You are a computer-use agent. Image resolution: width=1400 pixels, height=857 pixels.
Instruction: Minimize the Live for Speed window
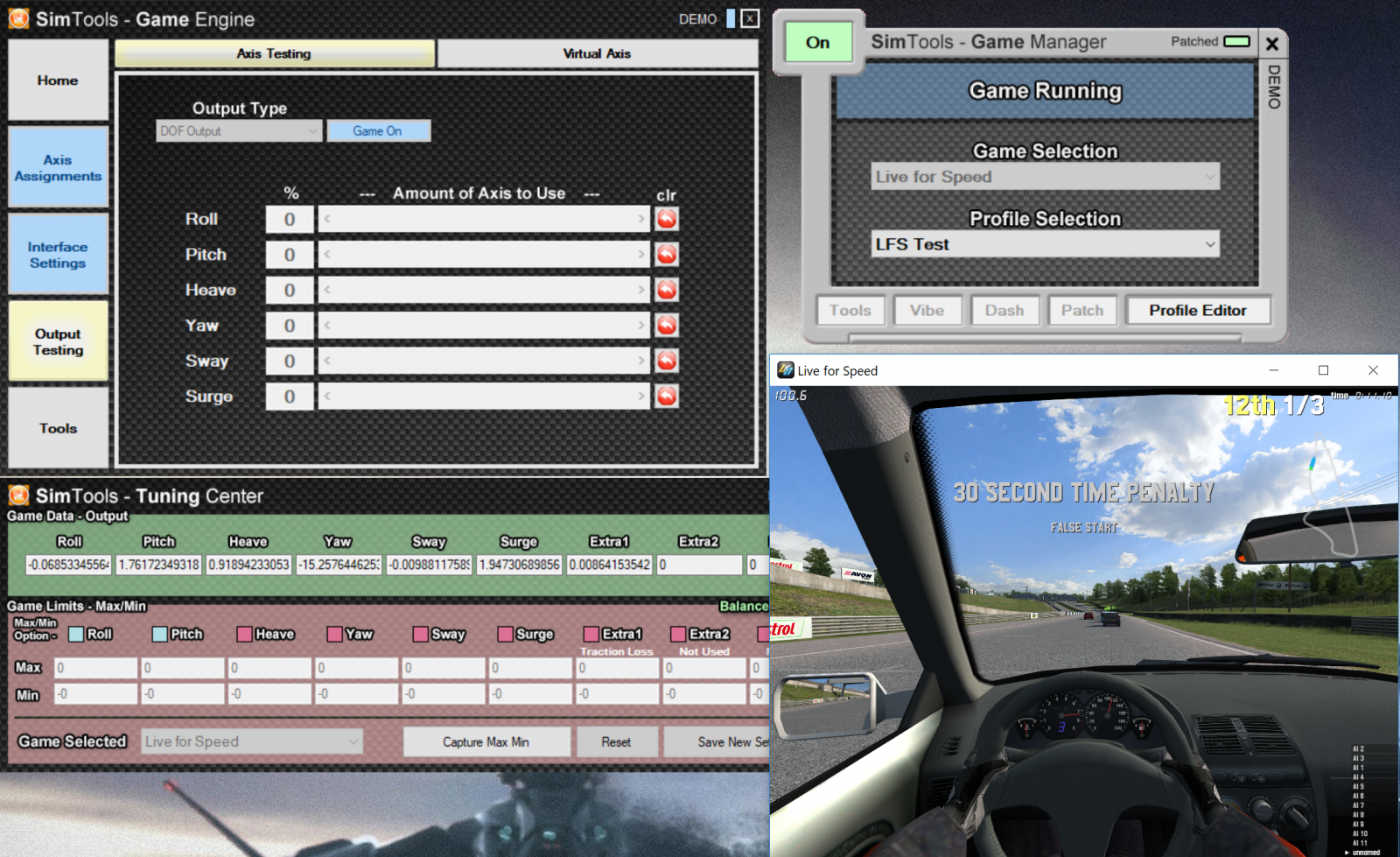pyautogui.click(x=1274, y=370)
